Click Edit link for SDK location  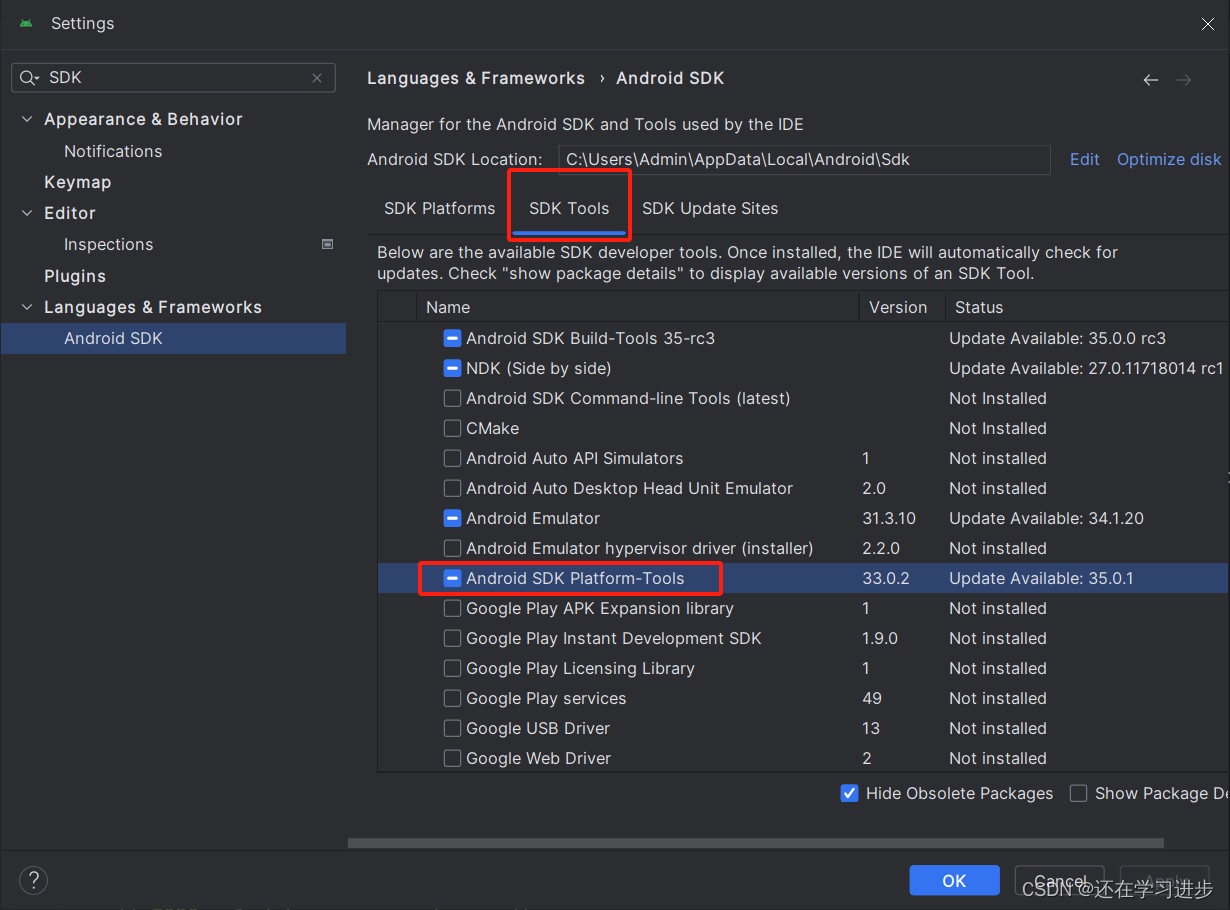click(x=1084, y=159)
